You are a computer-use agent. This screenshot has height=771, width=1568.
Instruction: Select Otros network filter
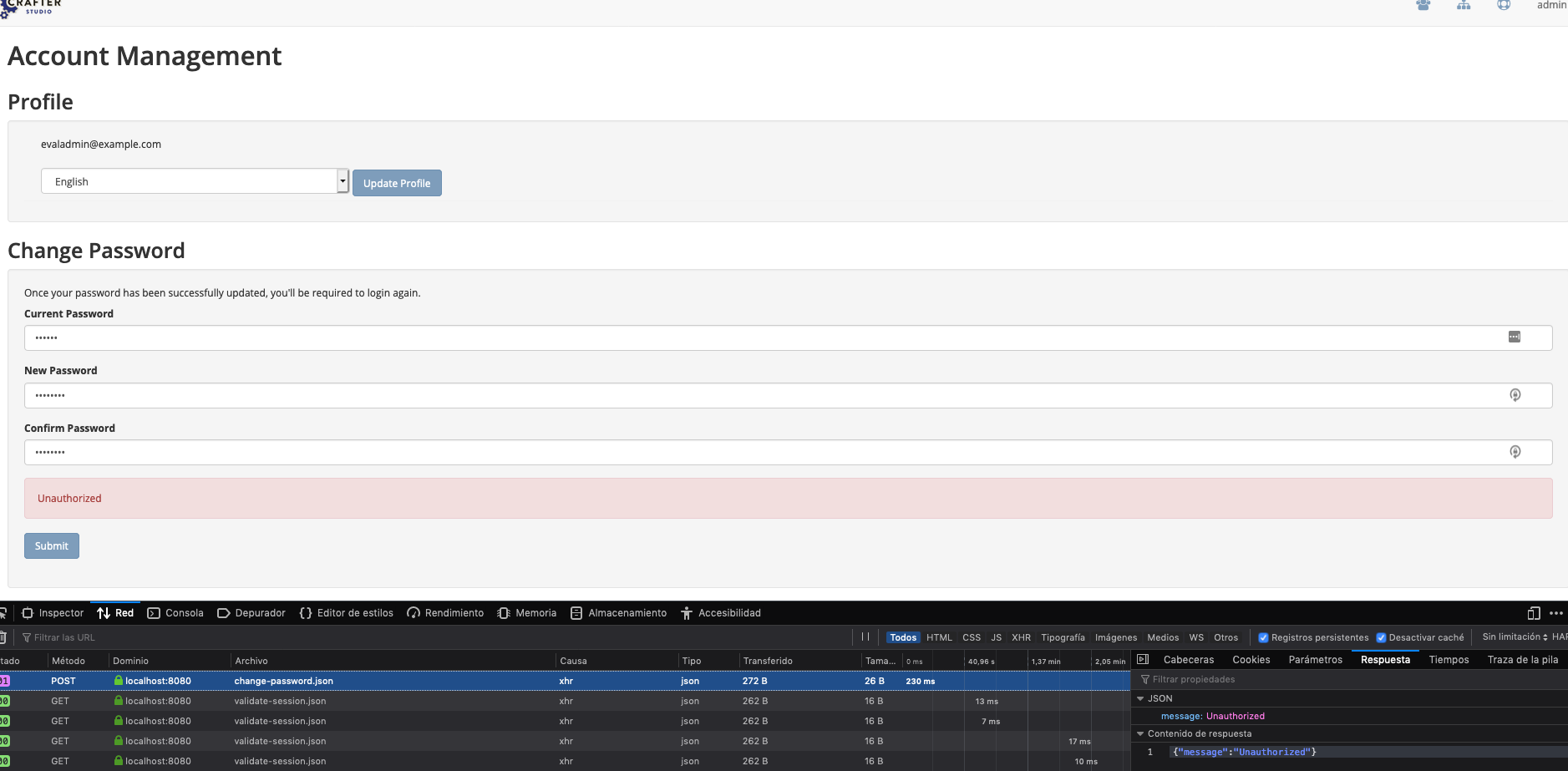1225,637
